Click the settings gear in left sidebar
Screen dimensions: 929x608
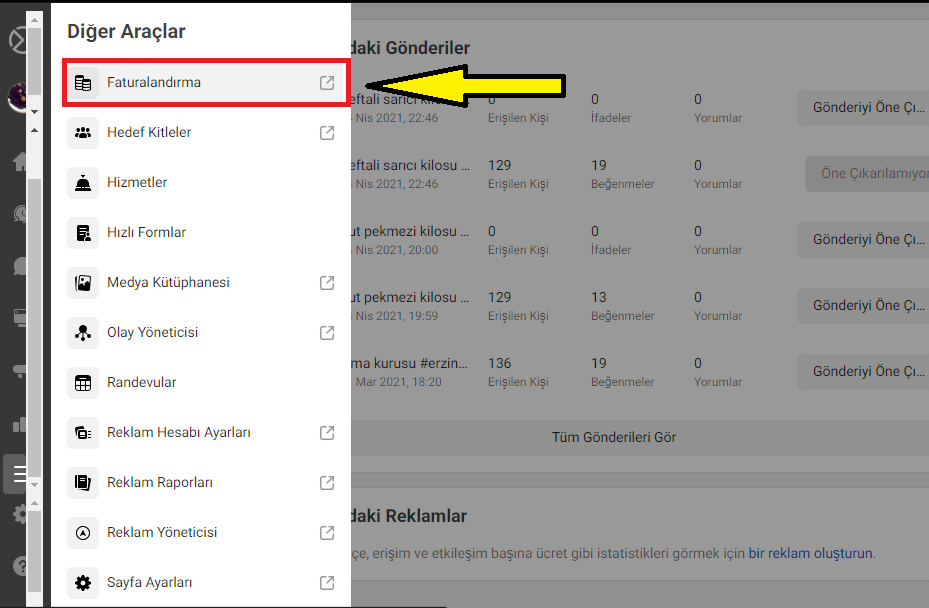20,514
